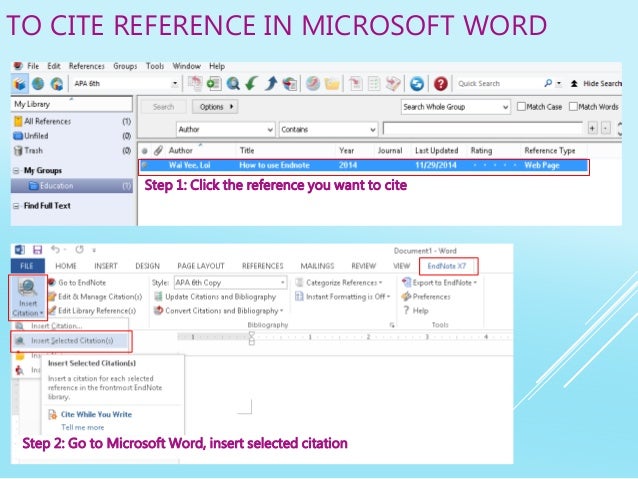Click the Save icon in Word title bar
This screenshot has width=638, height=479.
[37, 250]
